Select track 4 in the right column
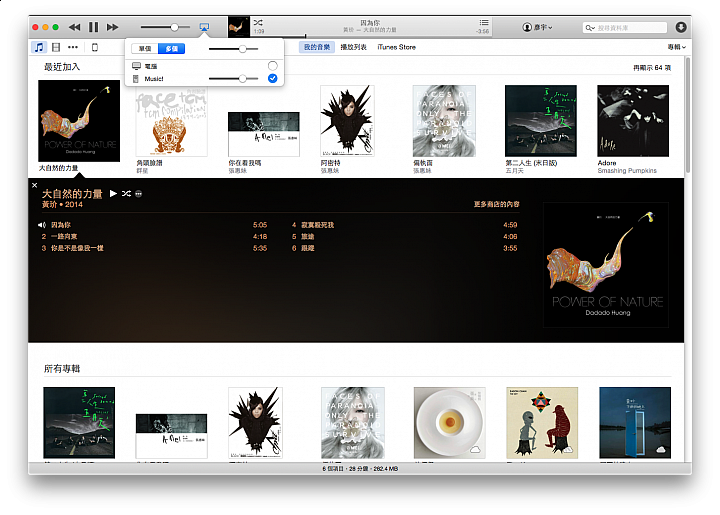The width and height of the screenshot is (720, 515). 404,225
